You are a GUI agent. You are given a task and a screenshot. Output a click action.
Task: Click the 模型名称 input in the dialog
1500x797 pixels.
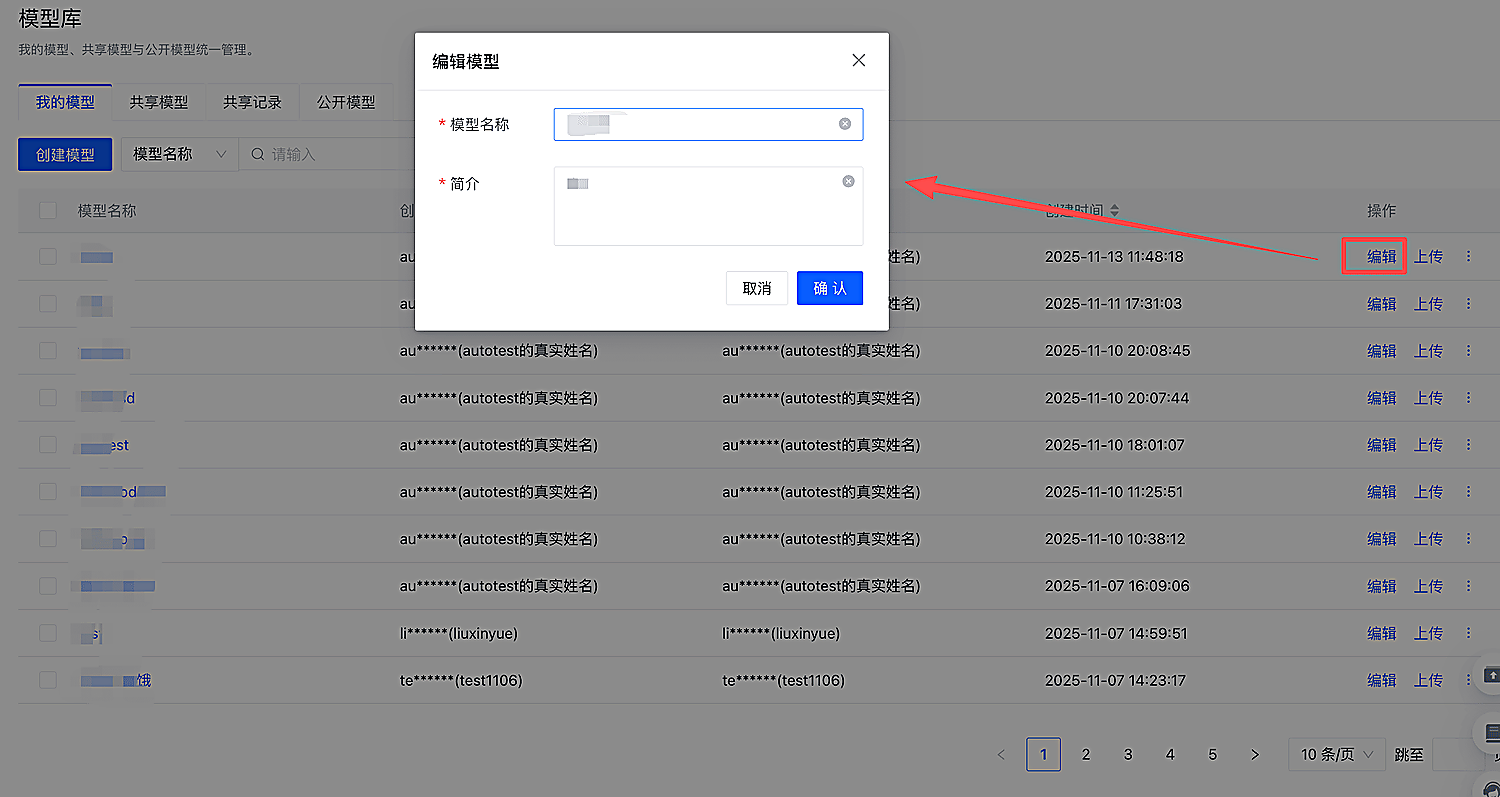coord(708,124)
